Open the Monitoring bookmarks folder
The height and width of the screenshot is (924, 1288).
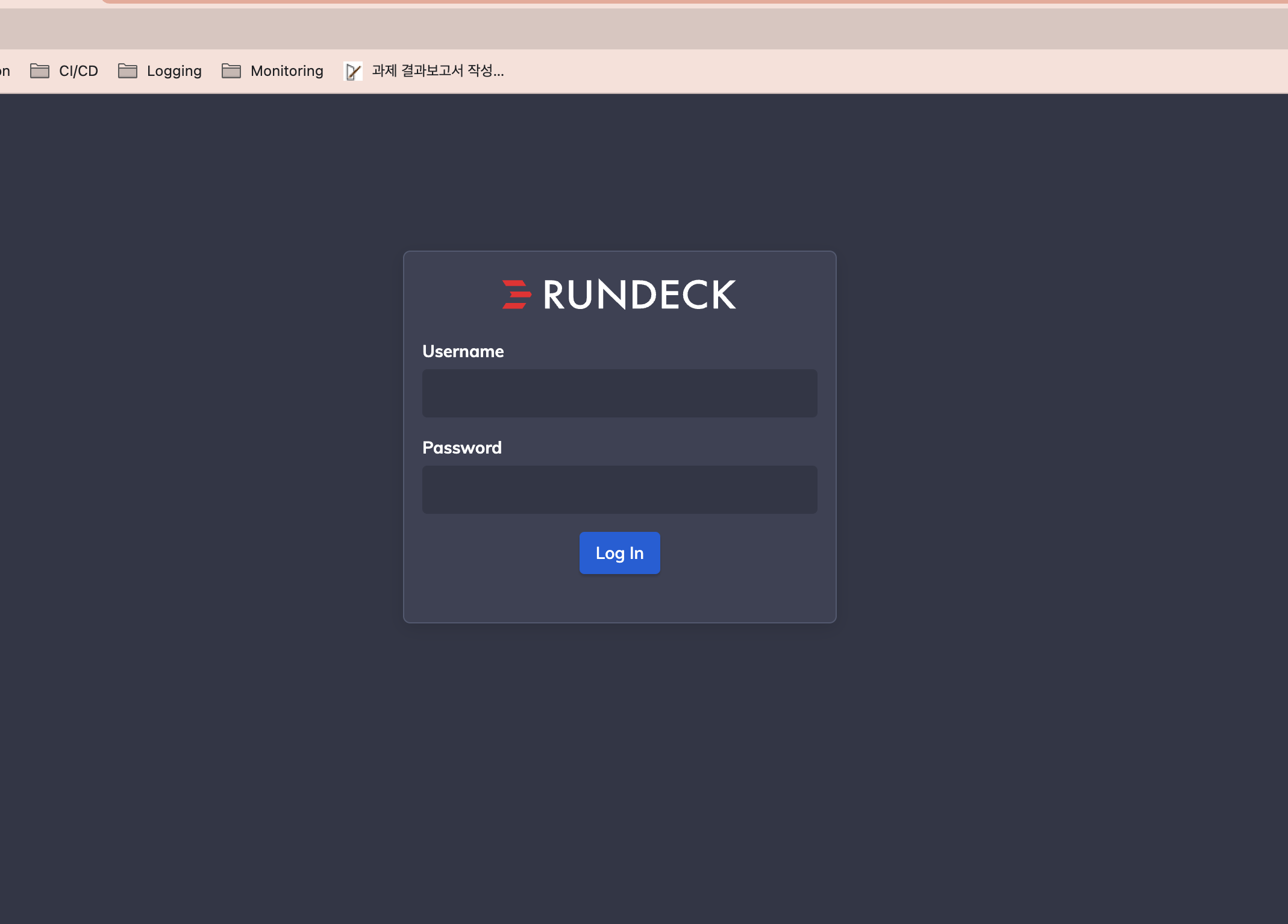273,71
